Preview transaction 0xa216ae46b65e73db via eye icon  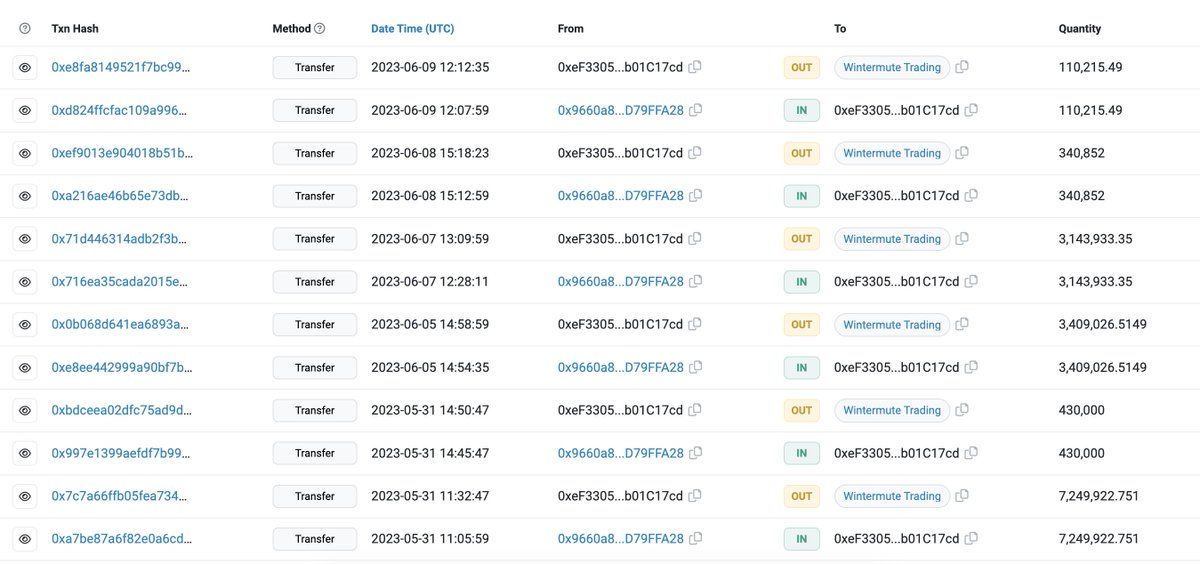pos(25,196)
